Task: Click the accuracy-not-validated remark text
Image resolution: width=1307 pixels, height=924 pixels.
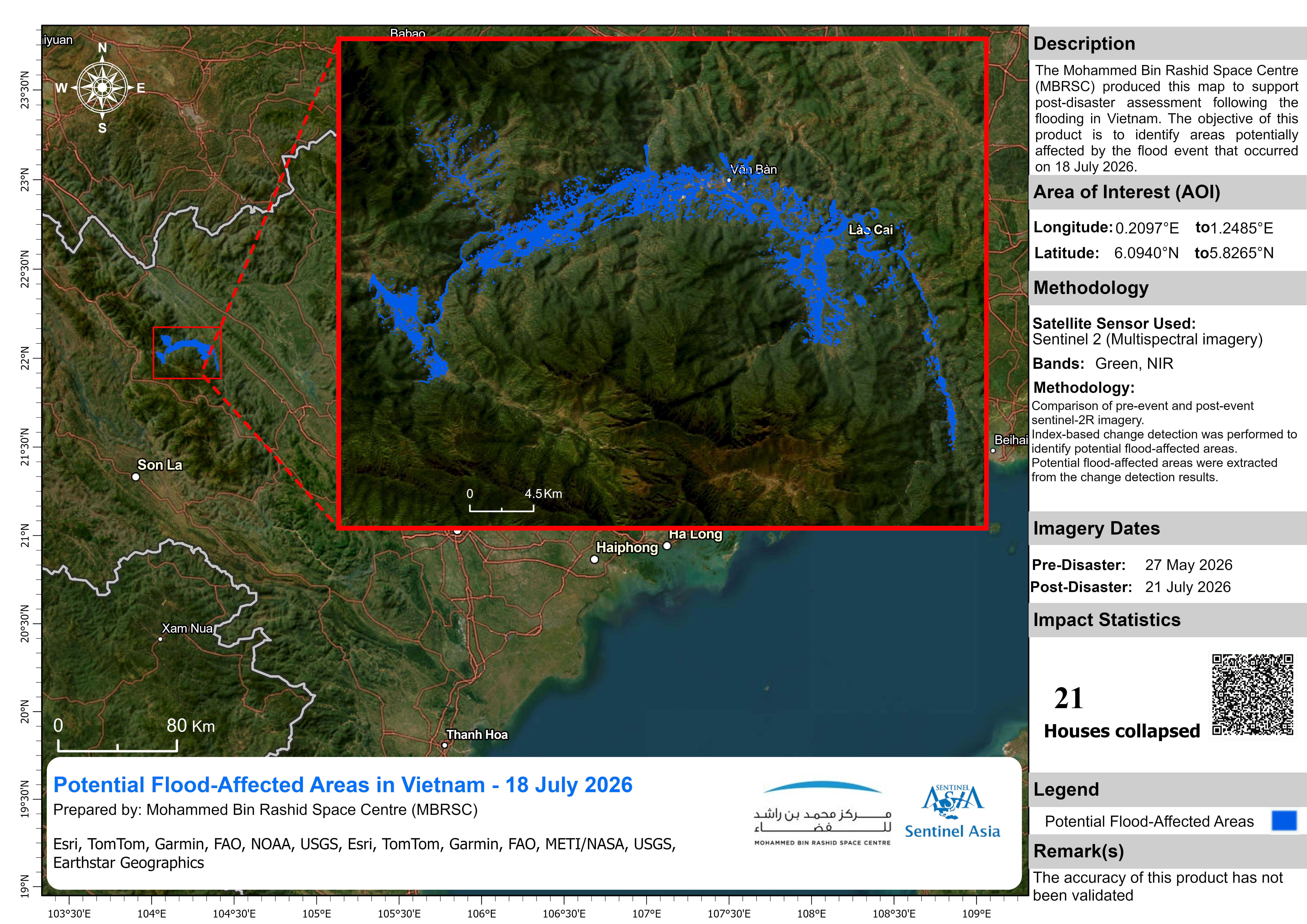Action: coord(1158,886)
